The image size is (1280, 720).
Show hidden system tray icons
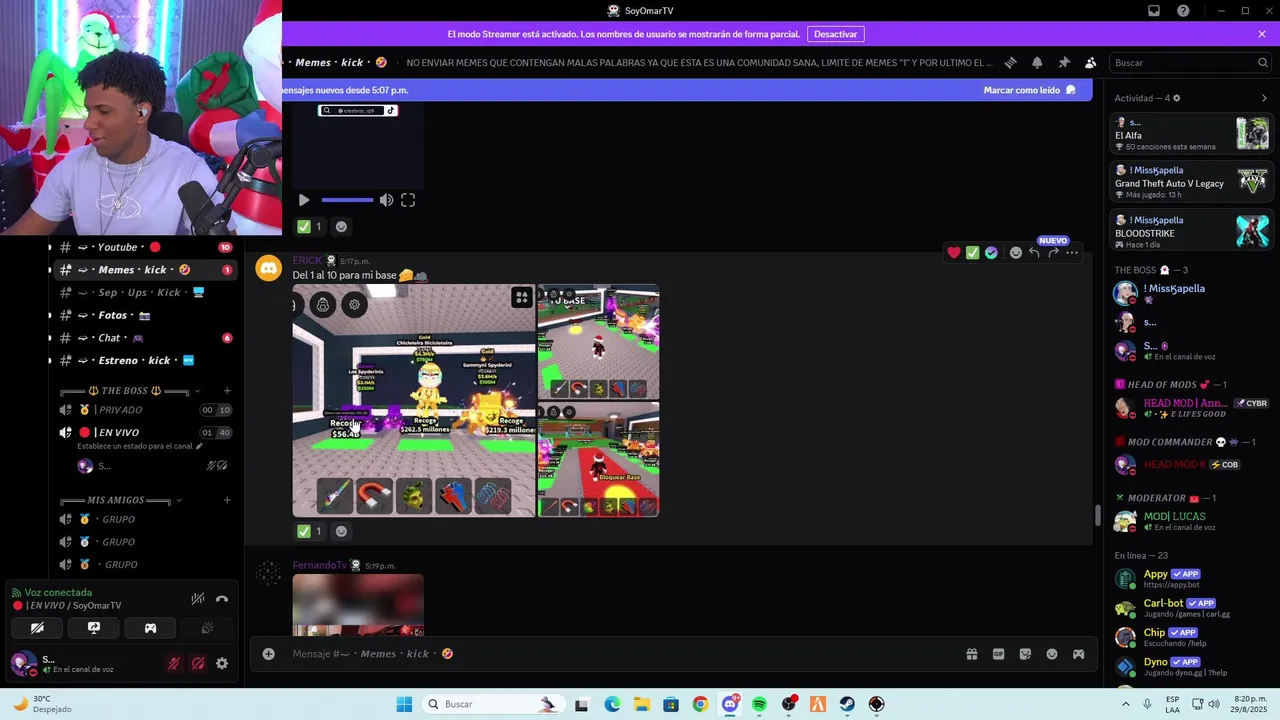1125,704
